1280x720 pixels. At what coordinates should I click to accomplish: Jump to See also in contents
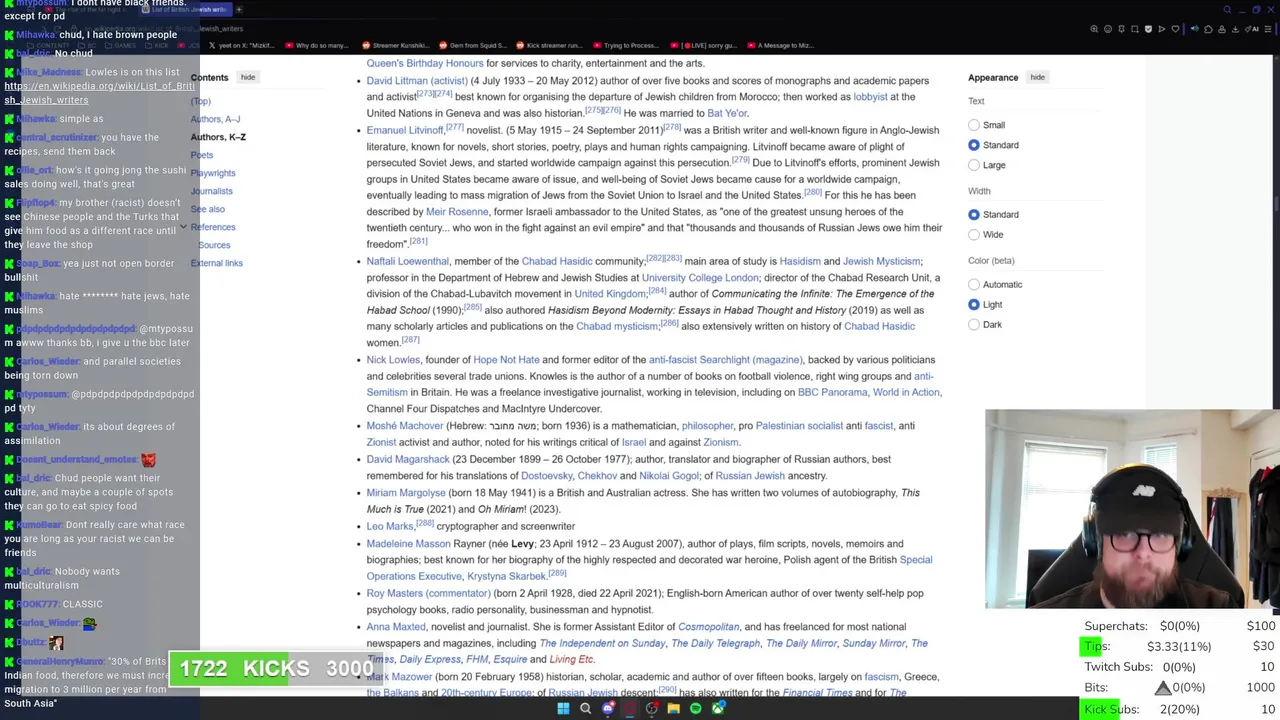[x=208, y=209]
